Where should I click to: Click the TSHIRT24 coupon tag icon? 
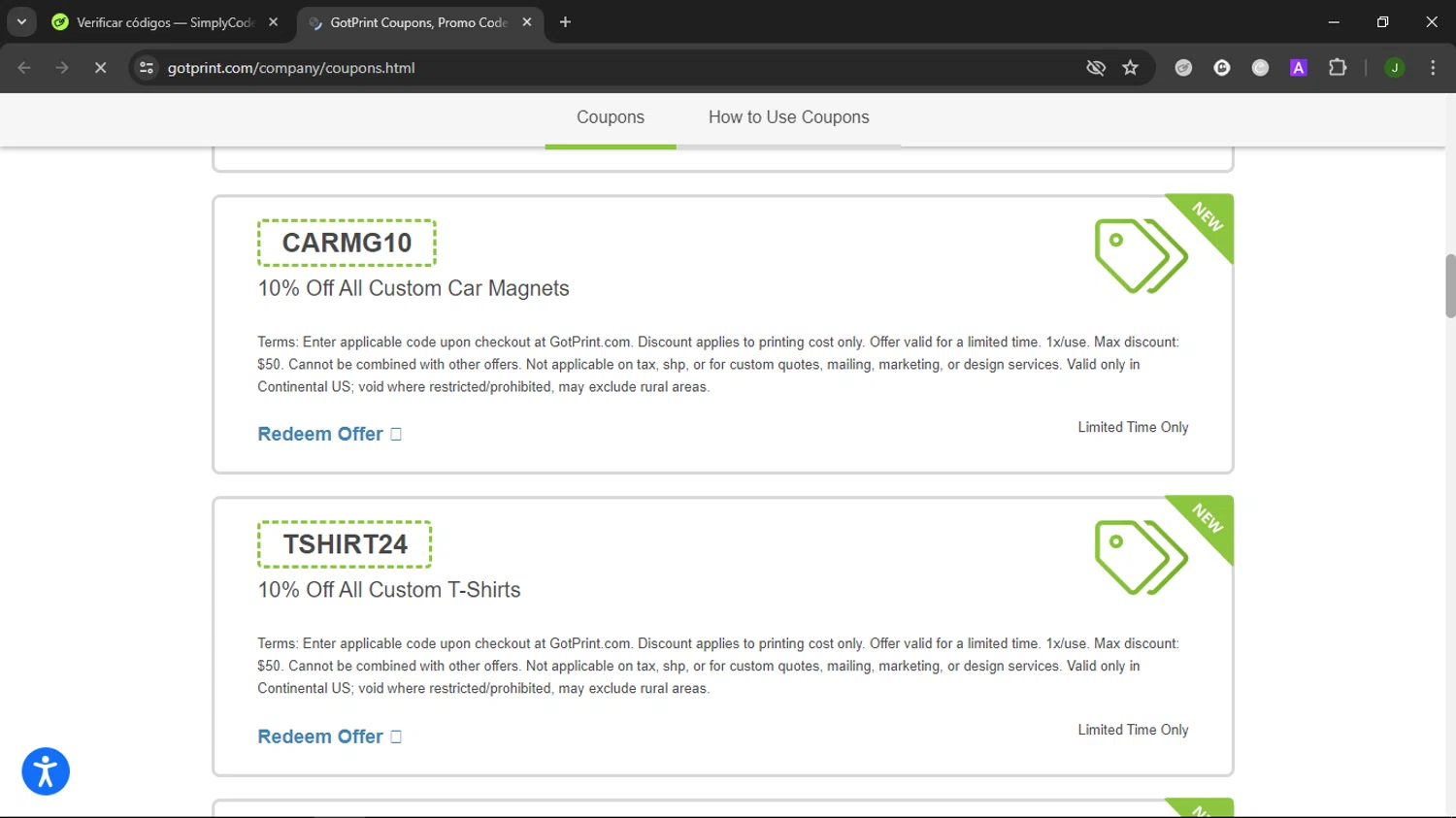point(1141,558)
